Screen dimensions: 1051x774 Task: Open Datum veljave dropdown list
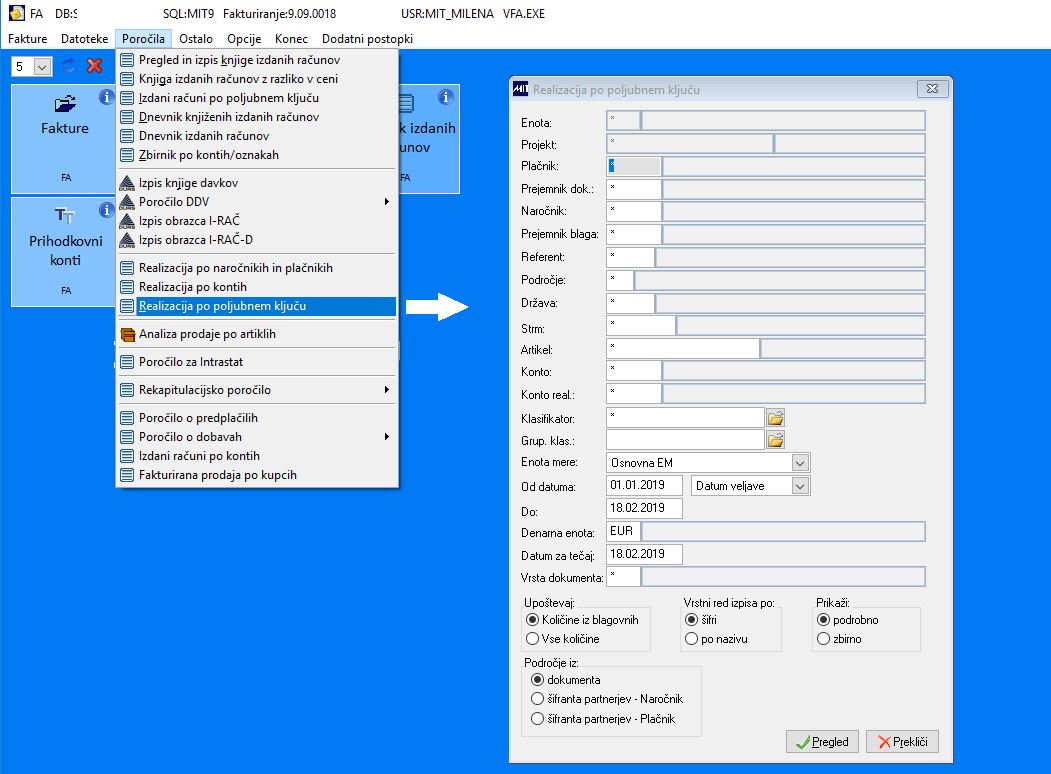point(800,486)
